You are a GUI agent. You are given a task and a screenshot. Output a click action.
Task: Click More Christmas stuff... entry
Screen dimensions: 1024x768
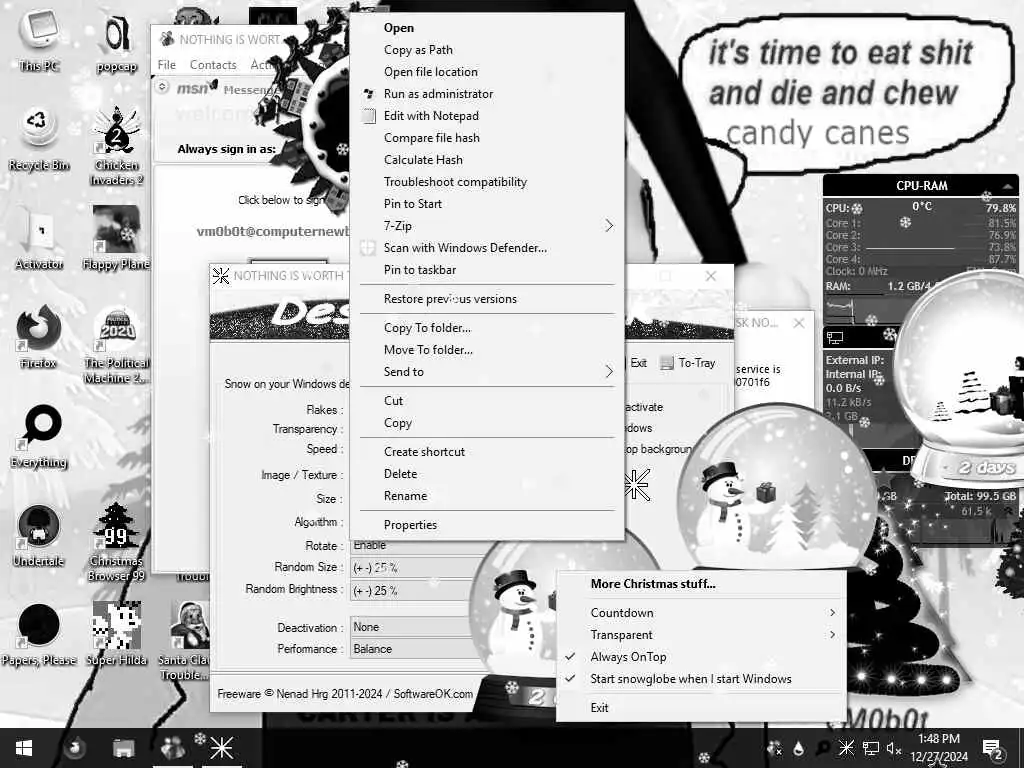[x=701, y=584]
